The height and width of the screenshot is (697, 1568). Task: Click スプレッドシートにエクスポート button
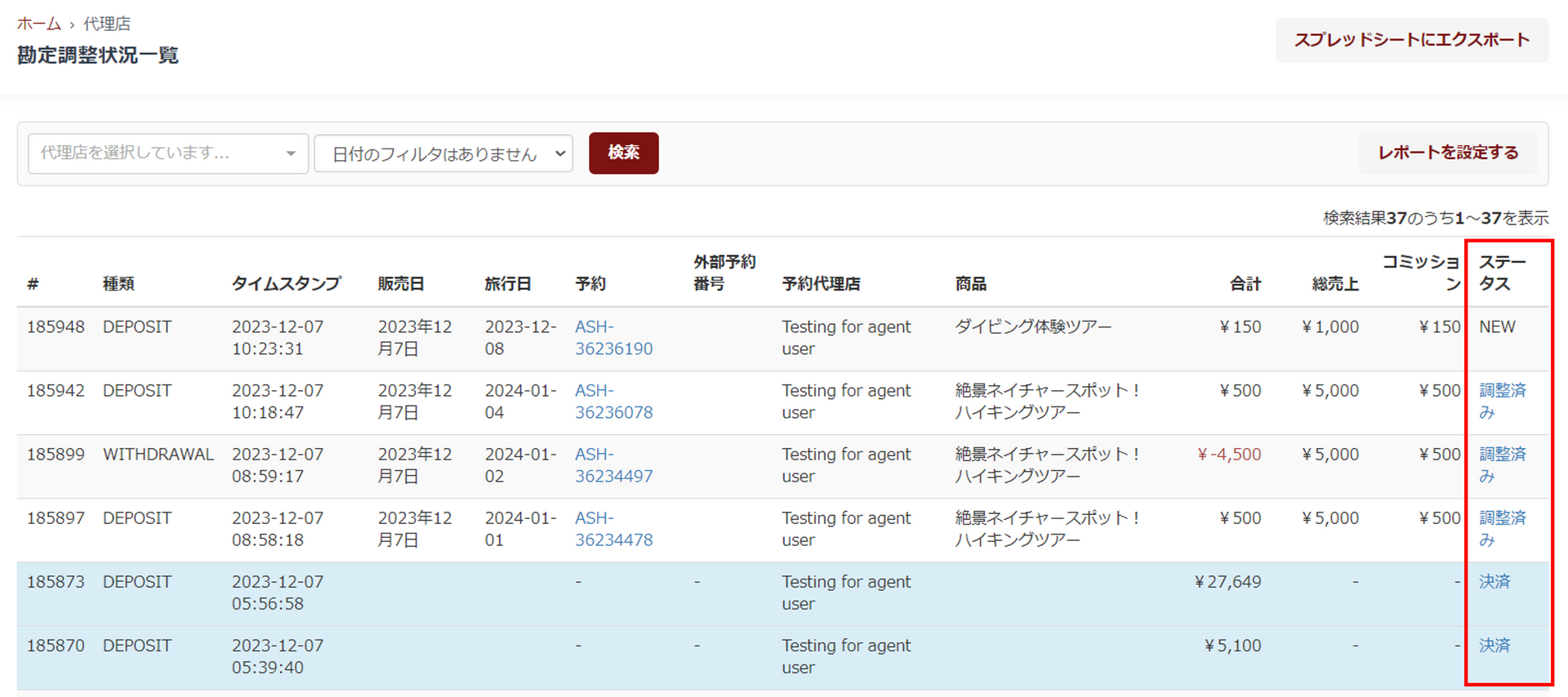click(1411, 40)
